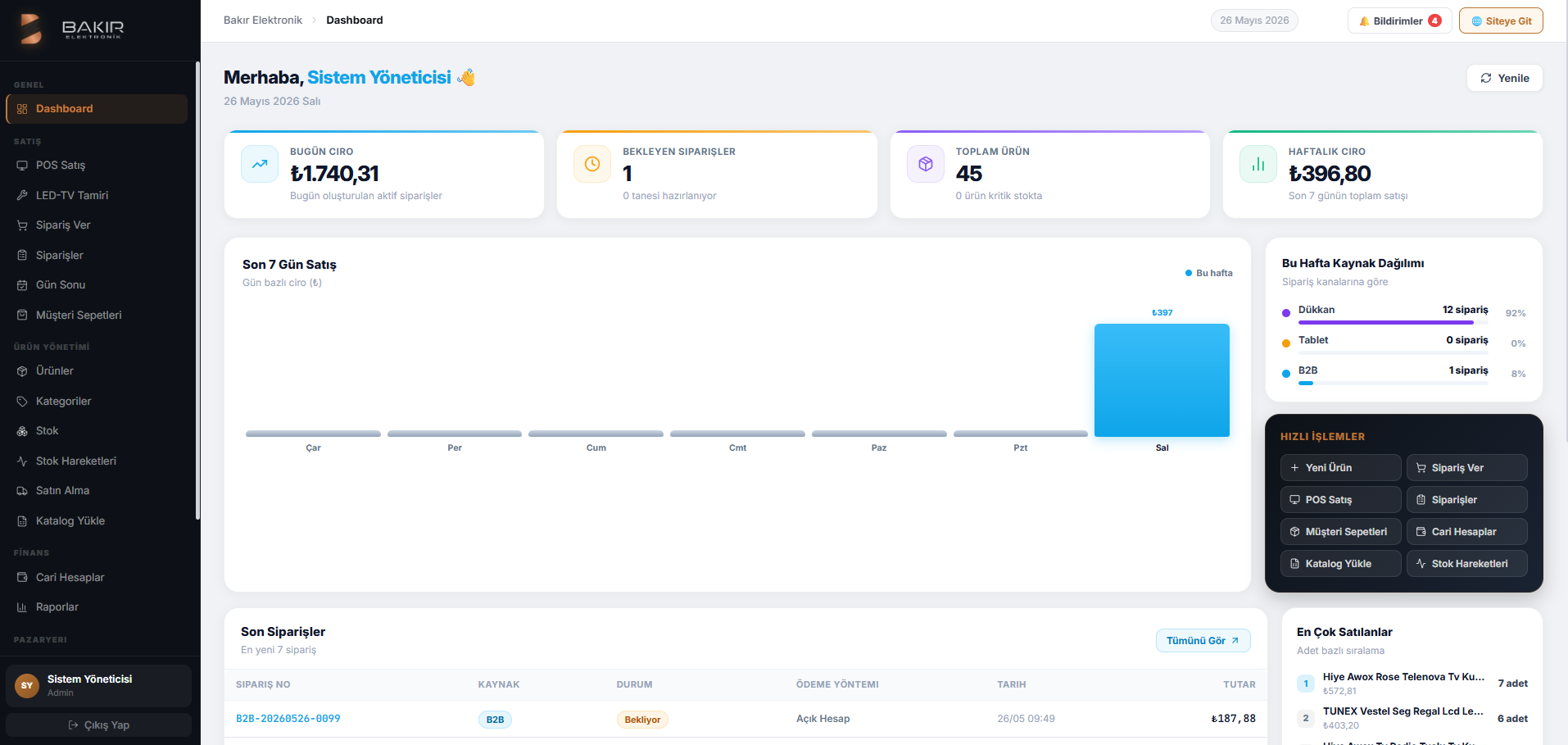
Task: Click the notification count badge
Action: coord(1434,21)
